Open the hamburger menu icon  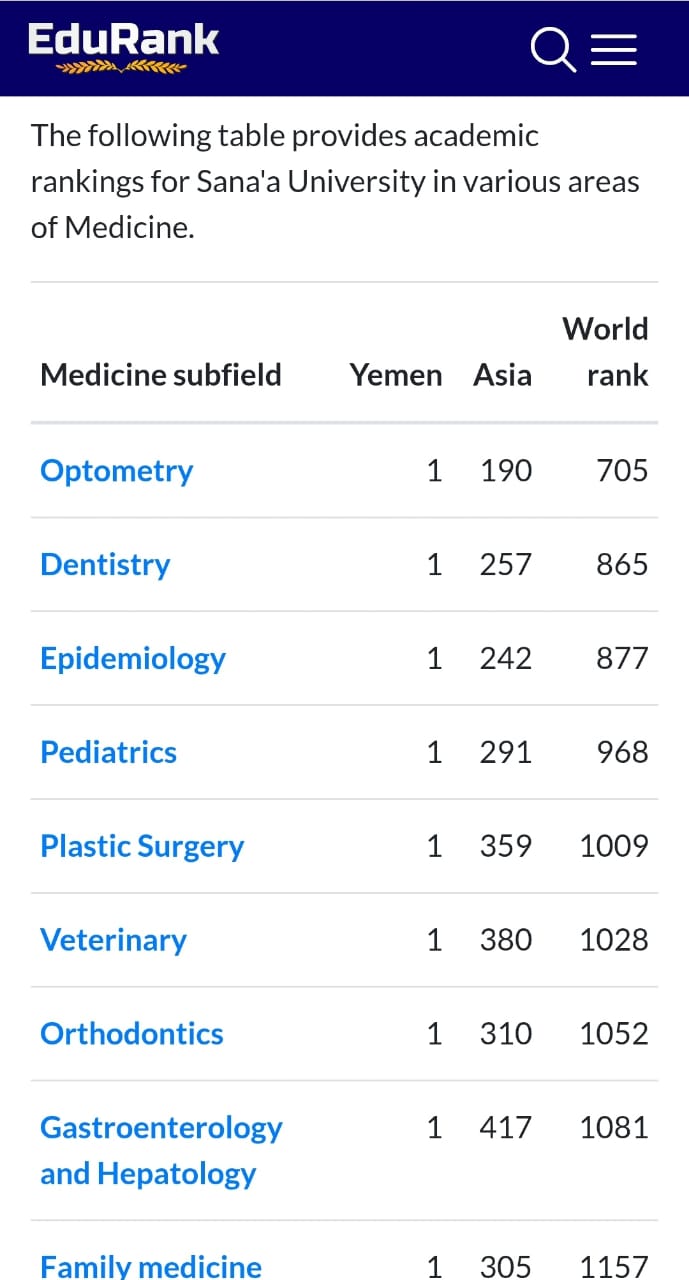click(x=613, y=49)
